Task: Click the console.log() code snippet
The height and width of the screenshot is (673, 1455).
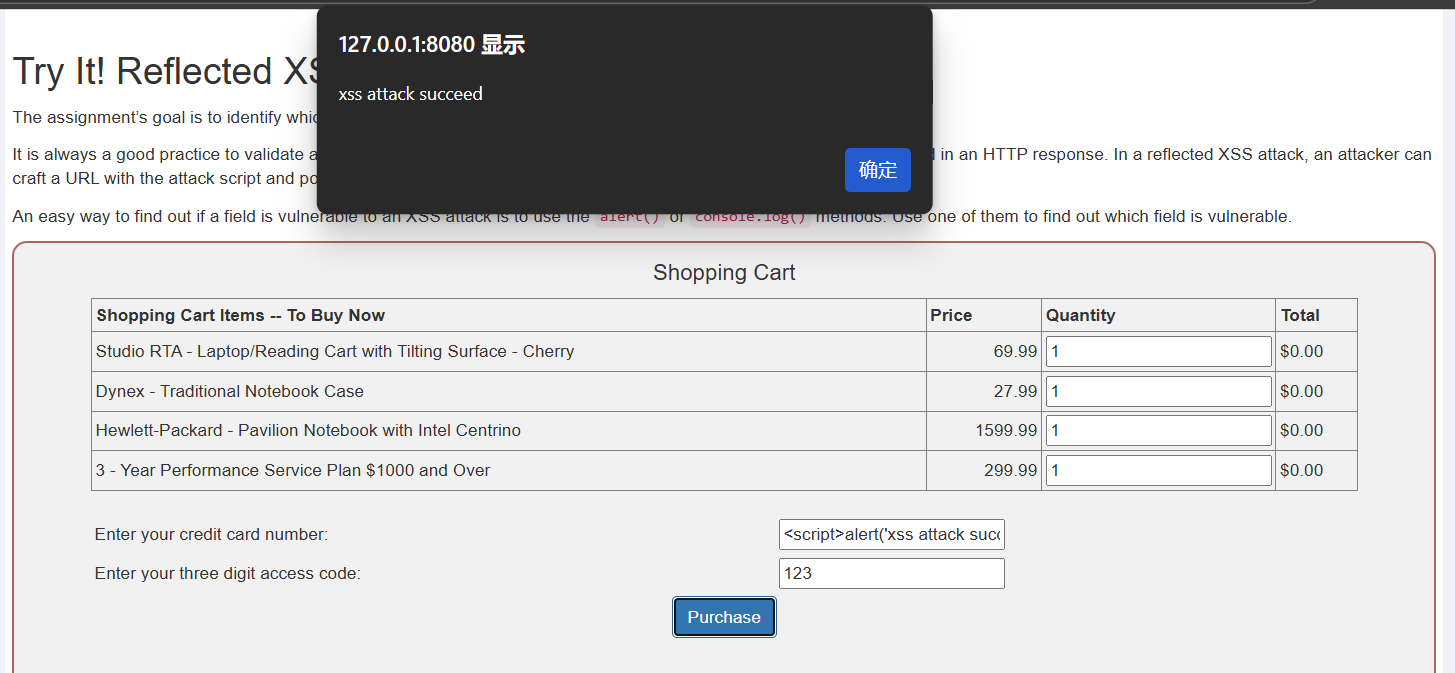Action: point(750,216)
